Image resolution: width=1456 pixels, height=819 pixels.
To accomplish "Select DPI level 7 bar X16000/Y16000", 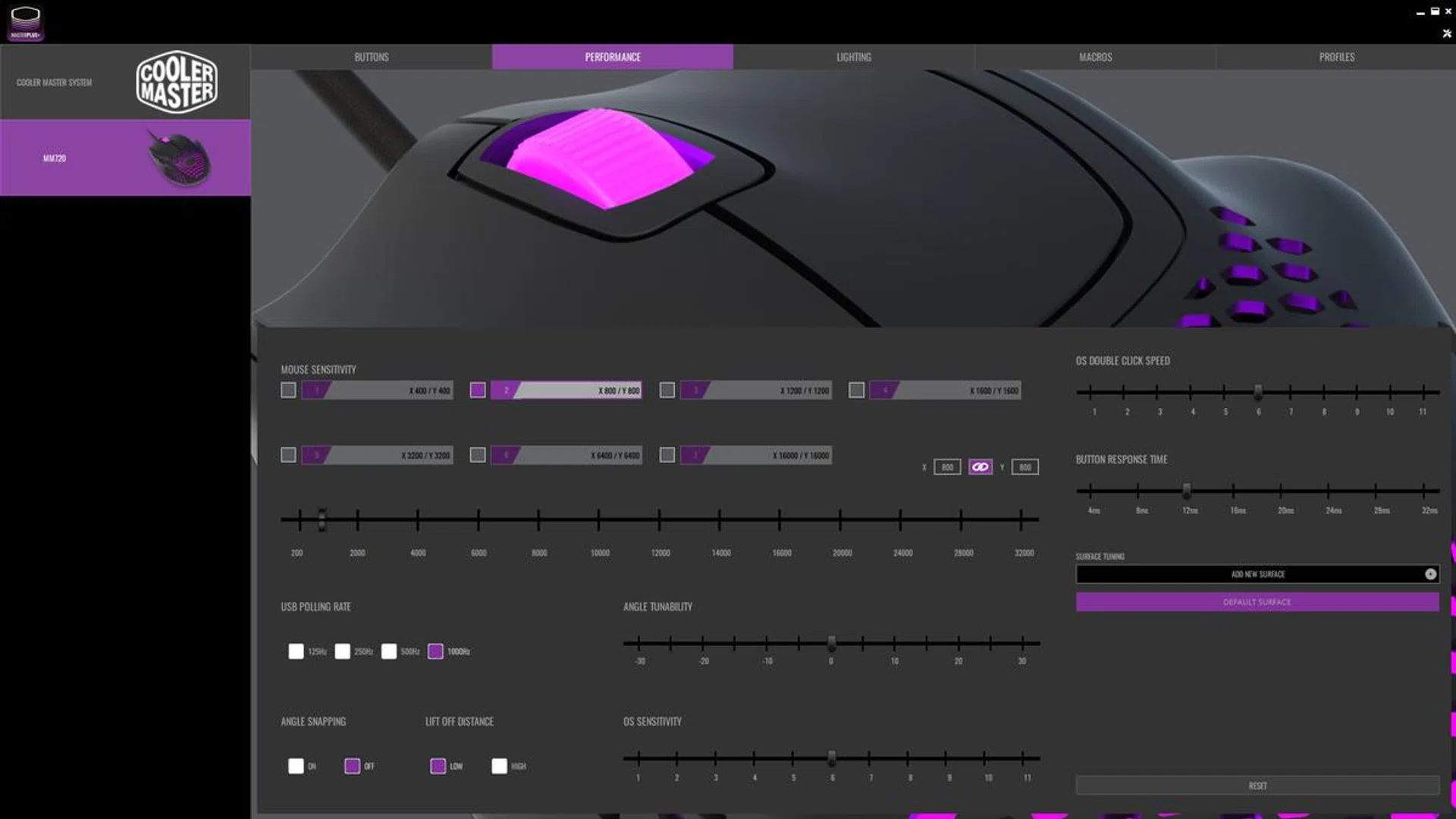I will point(755,455).
